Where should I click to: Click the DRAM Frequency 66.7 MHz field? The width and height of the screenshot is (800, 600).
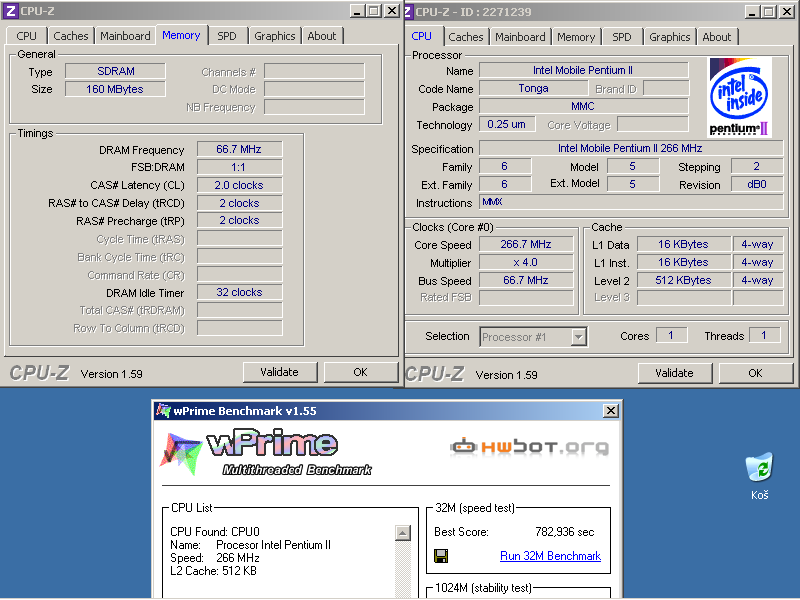(x=239, y=149)
